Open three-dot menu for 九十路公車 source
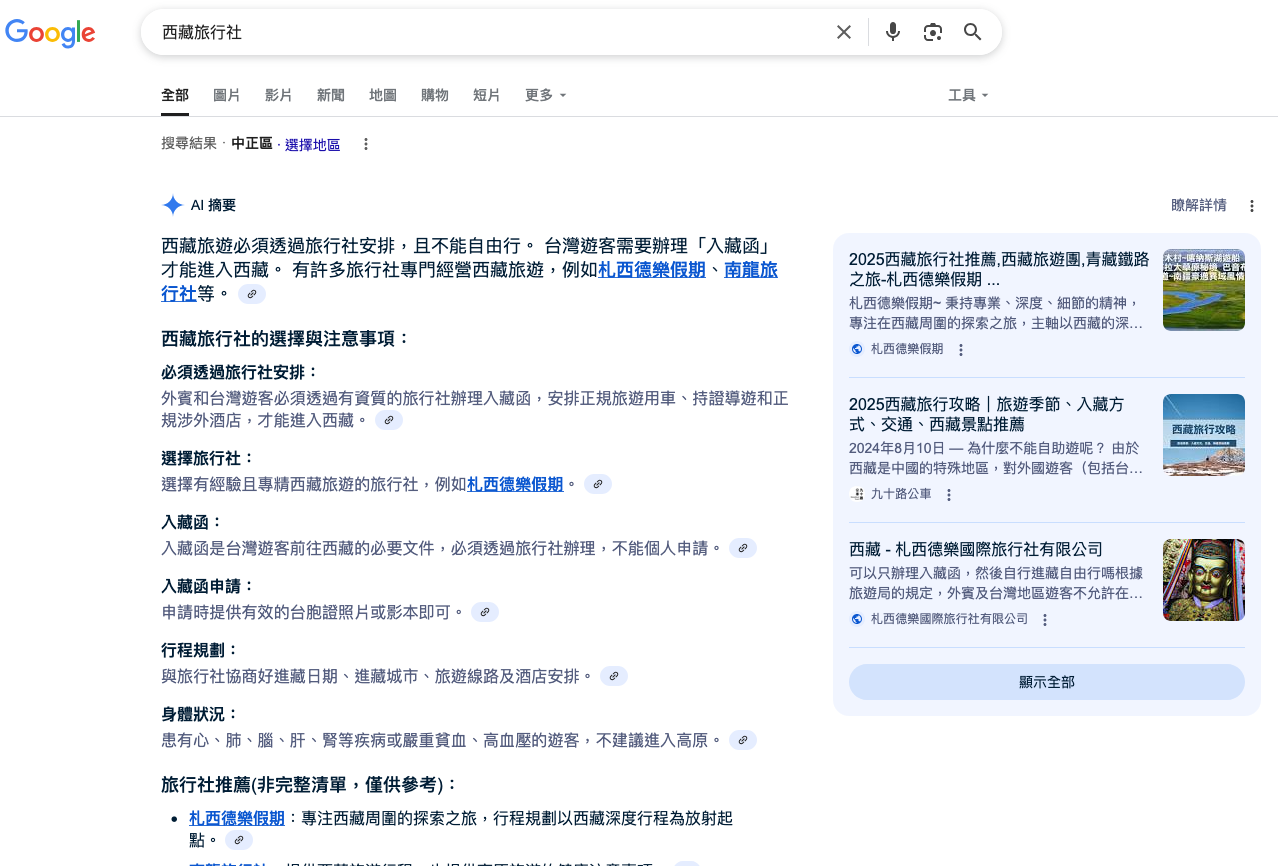This screenshot has width=1278, height=866. click(x=949, y=495)
